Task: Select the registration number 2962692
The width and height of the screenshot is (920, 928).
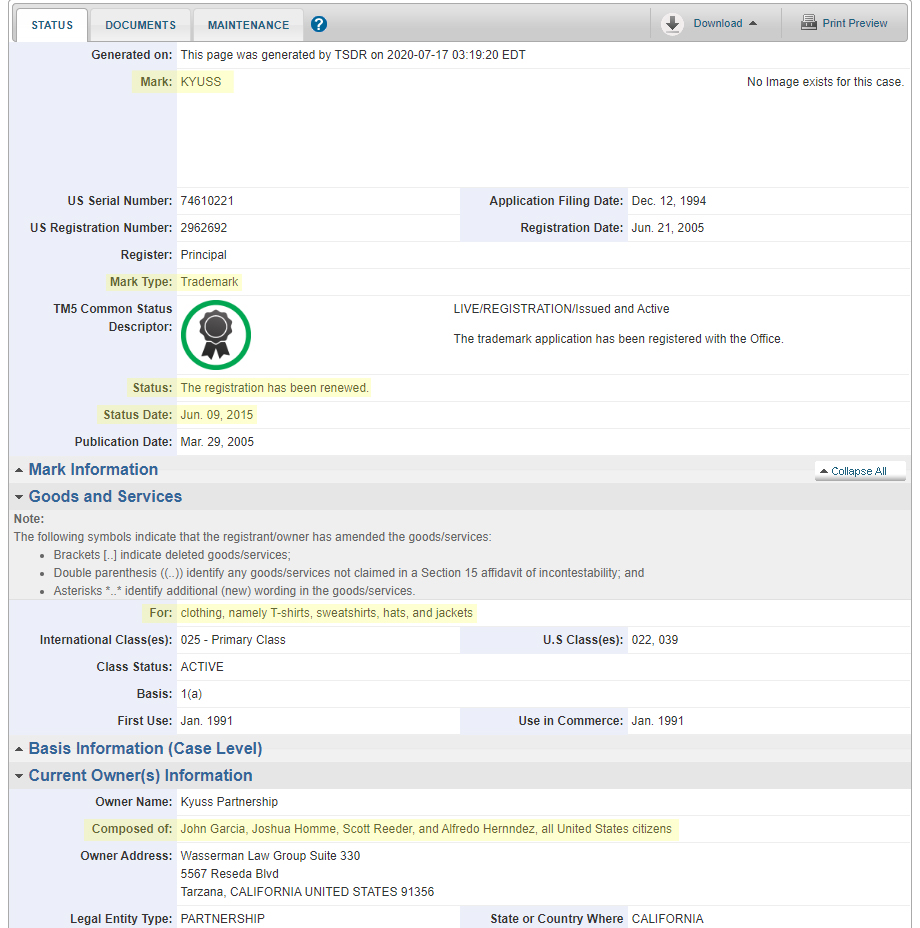Action: tap(204, 228)
